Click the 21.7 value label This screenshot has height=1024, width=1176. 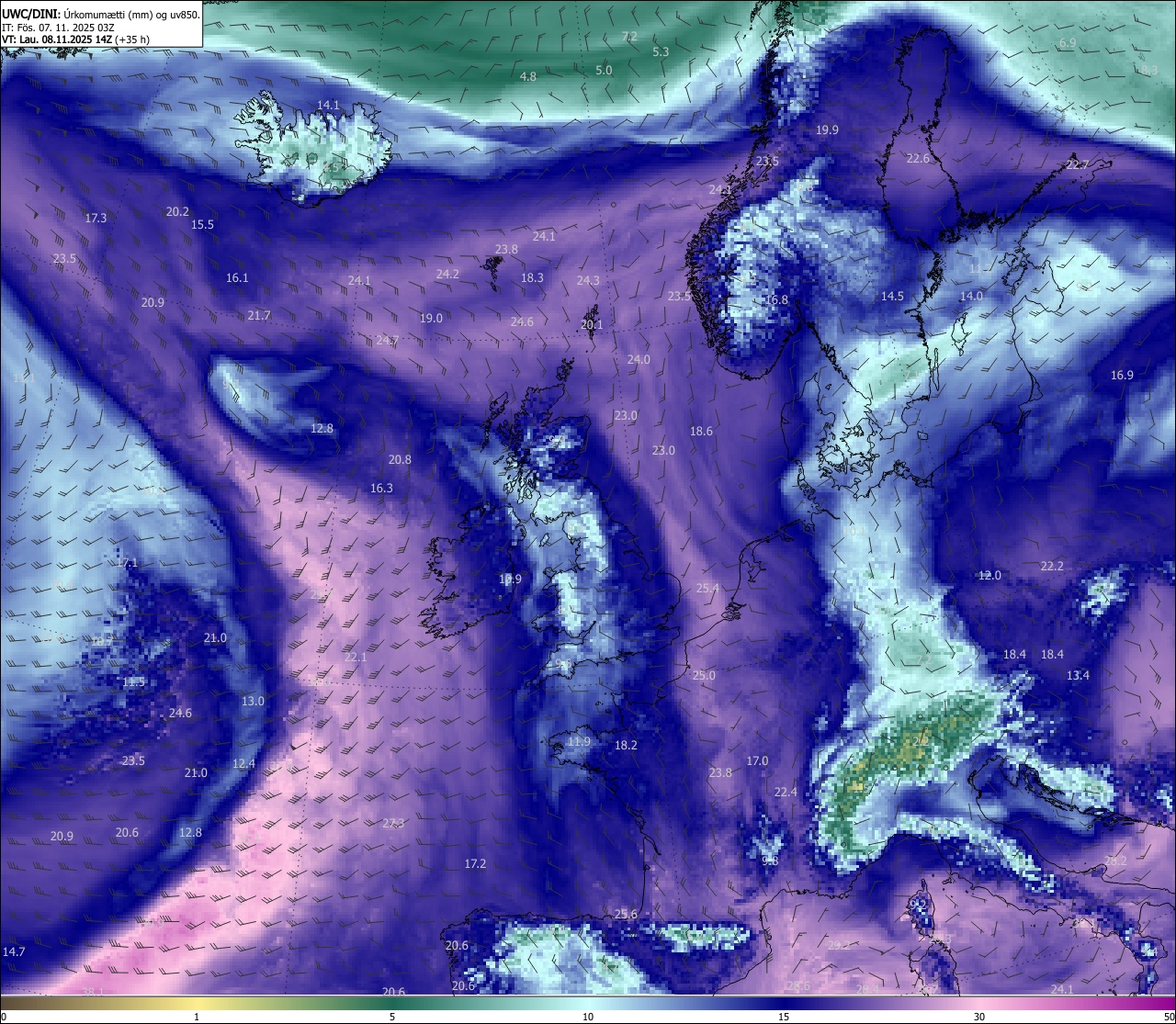[x=259, y=316]
